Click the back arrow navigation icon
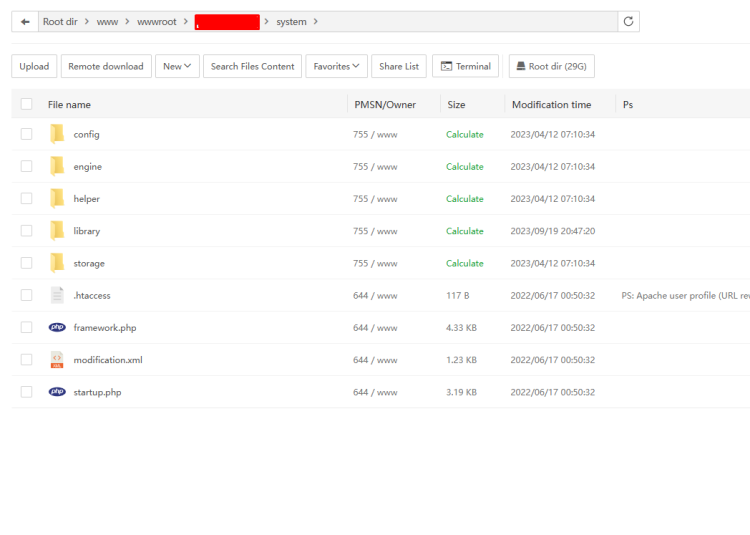This screenshot has height=535, width=750. coord(24,22)
